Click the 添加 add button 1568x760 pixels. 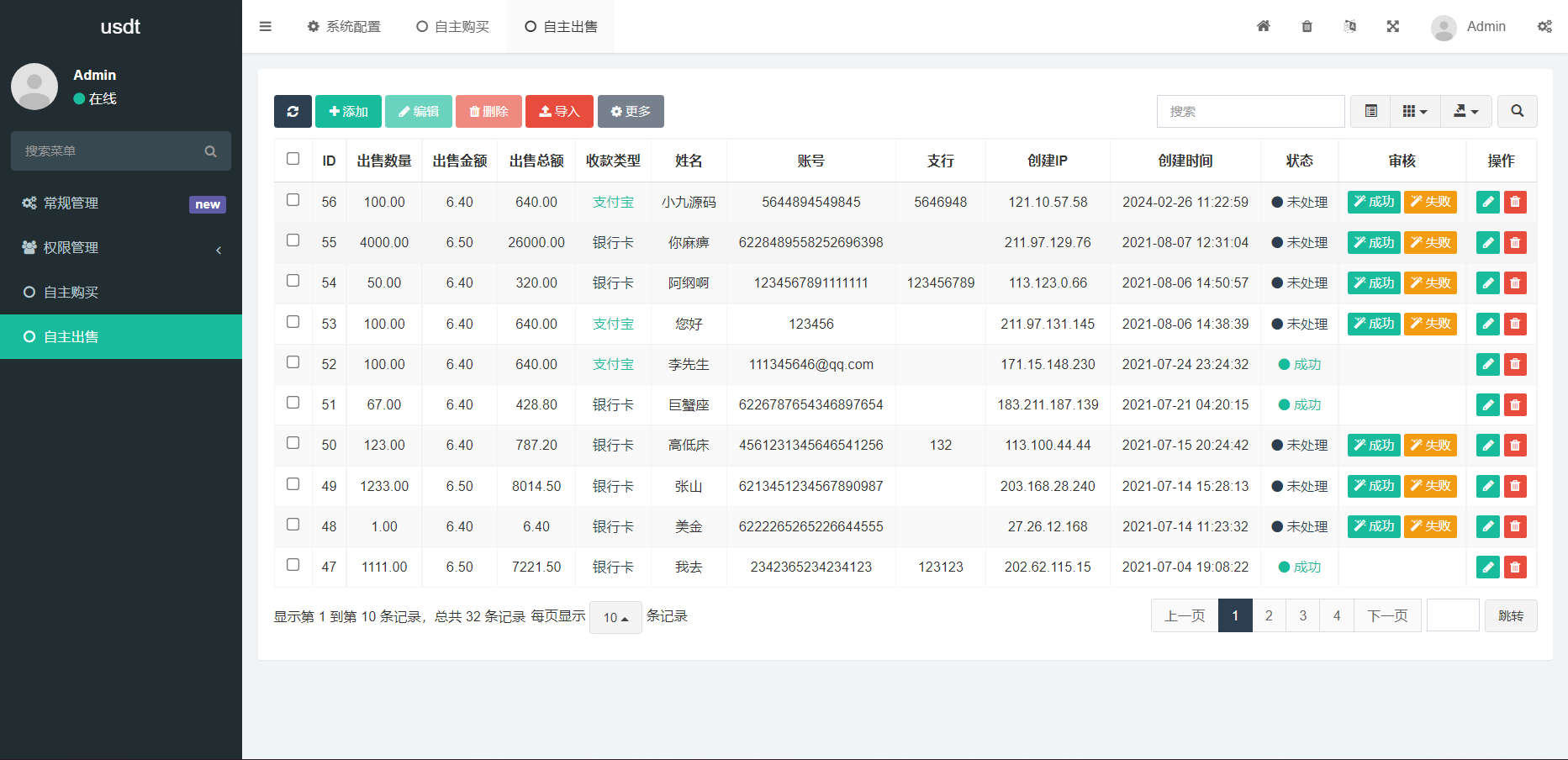coord(348,111)
